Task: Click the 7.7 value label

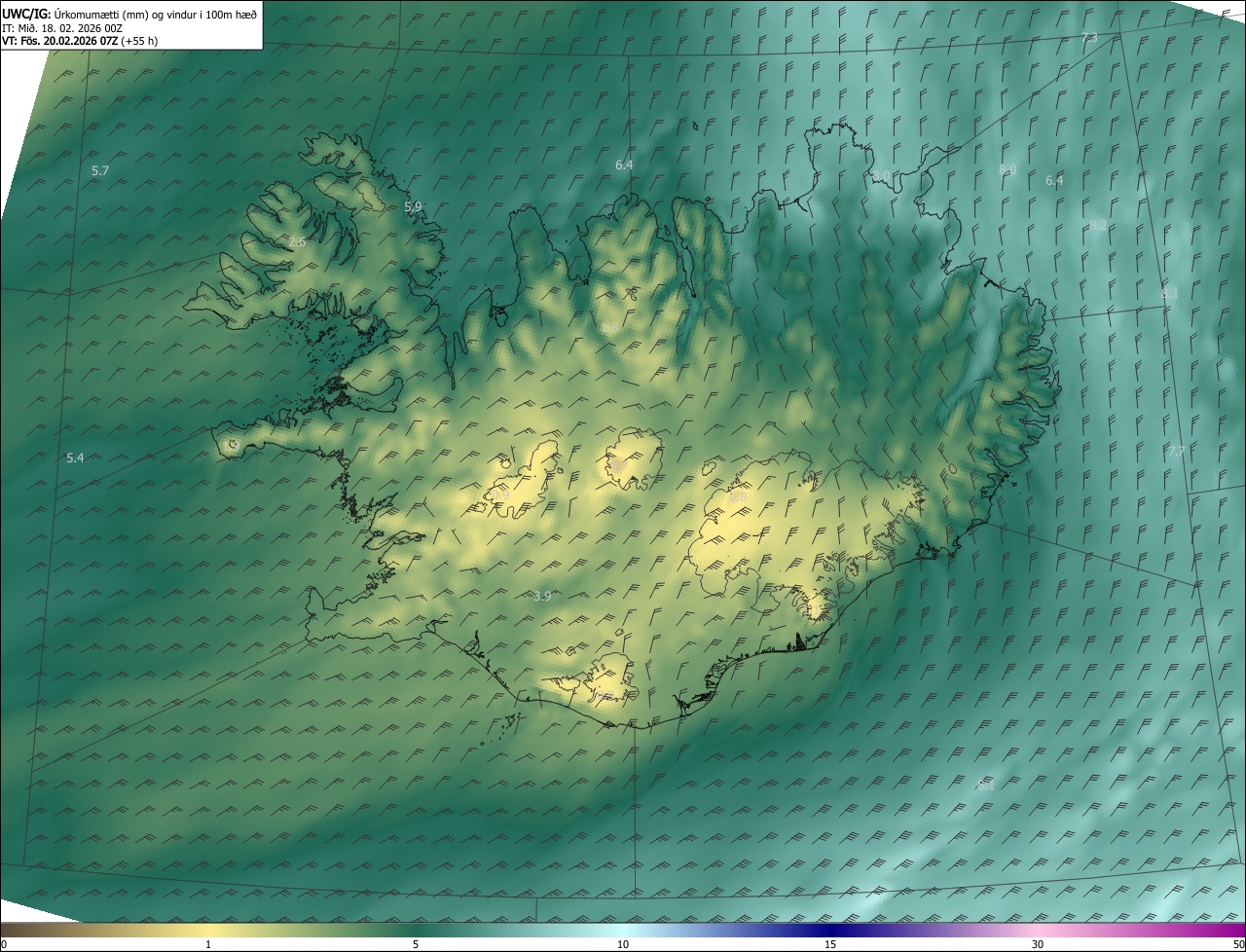Action: point(1177,451)
